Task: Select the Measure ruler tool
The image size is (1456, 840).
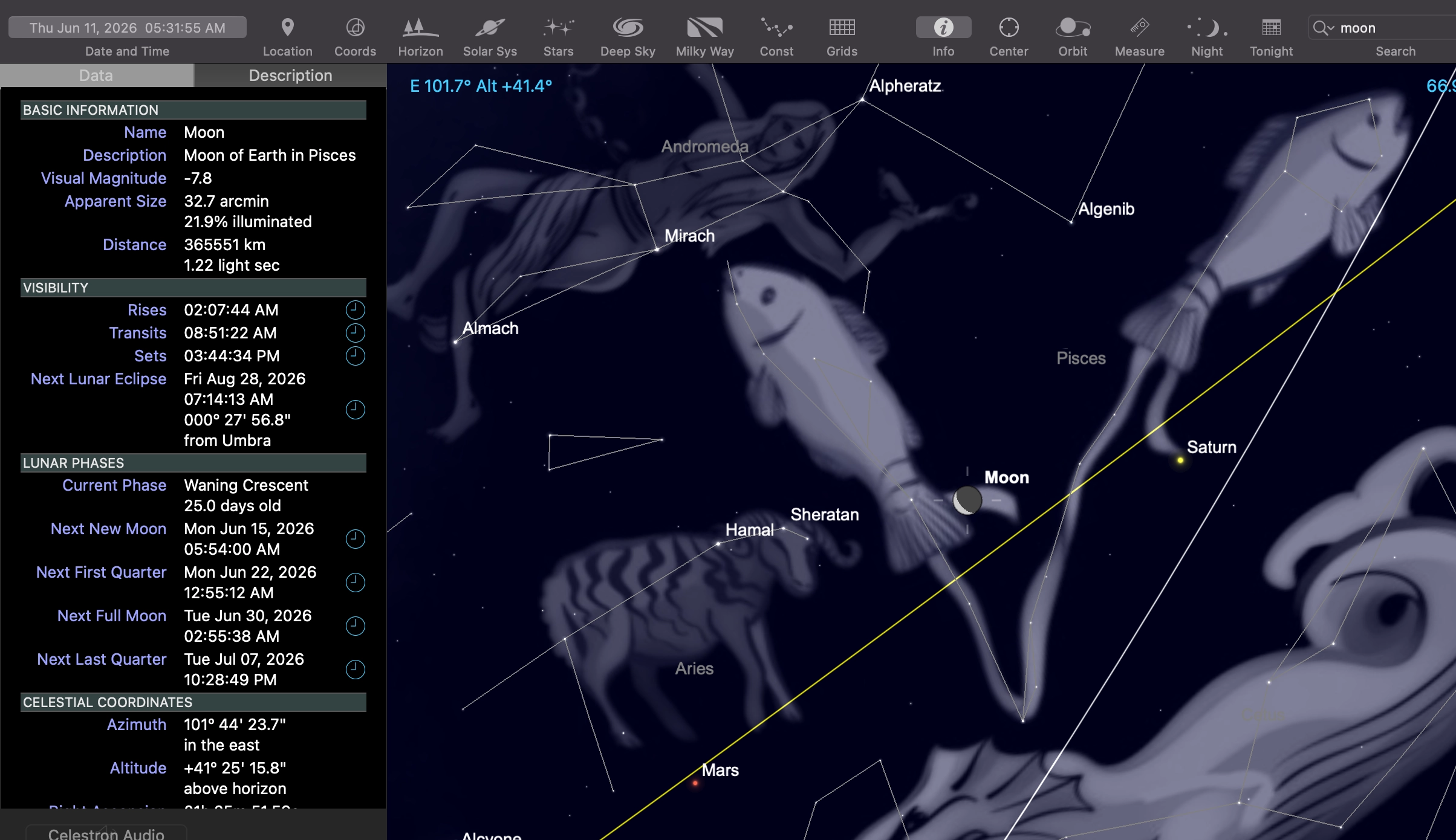Action: point(1139,28)
